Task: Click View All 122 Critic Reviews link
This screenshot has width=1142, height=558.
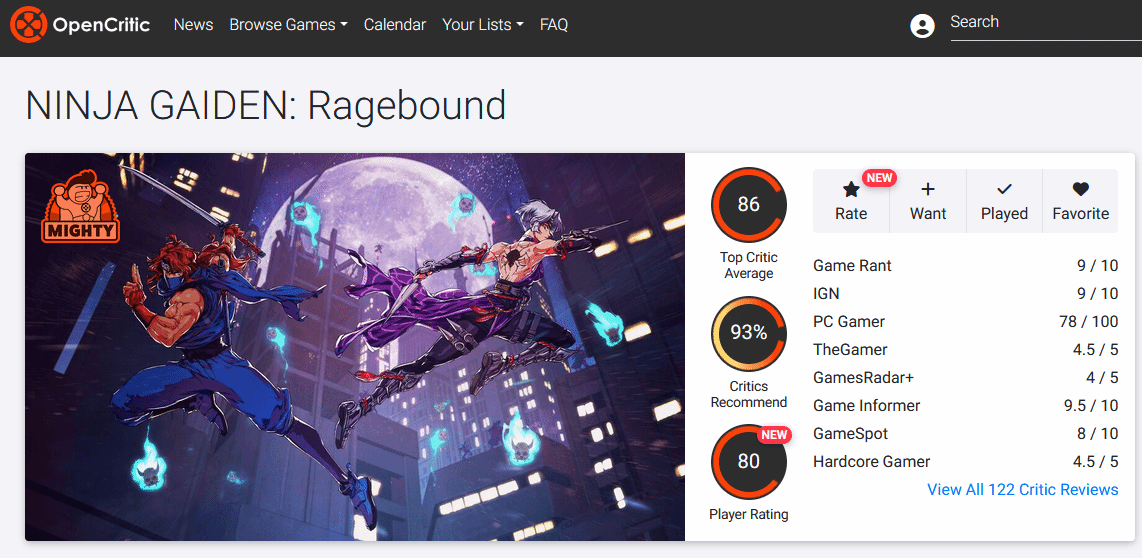Action: coord(1022,489)
